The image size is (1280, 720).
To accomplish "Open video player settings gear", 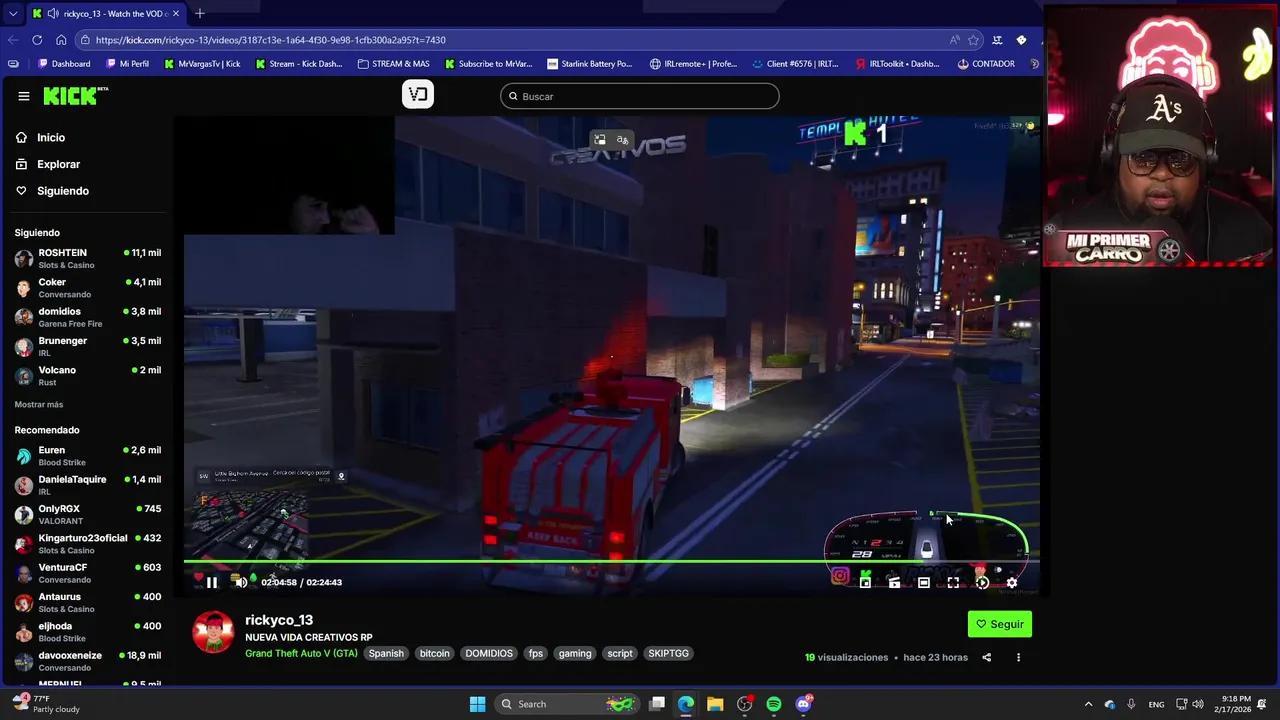I will 1012,582.
